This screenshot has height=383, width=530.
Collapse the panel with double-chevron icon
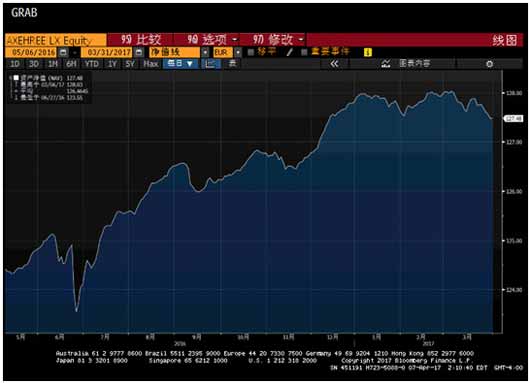(x=334, y=64)
